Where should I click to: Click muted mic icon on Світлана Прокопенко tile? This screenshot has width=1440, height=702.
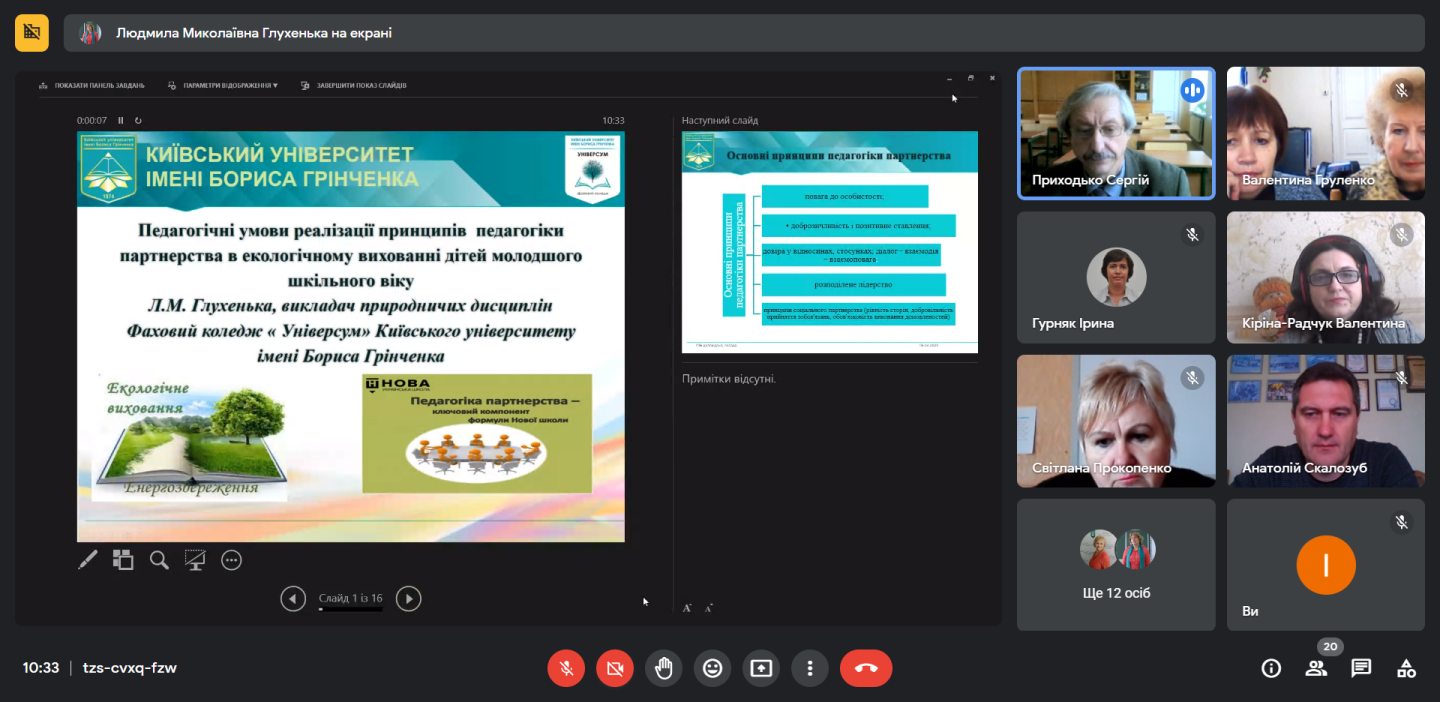(x=1191, y=378)
